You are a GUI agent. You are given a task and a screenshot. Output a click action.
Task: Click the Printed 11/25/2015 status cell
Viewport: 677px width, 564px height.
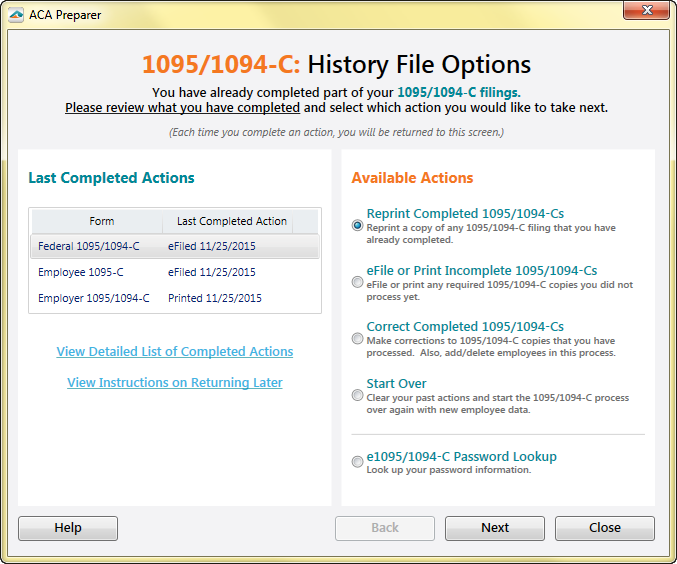pos(214,298)
